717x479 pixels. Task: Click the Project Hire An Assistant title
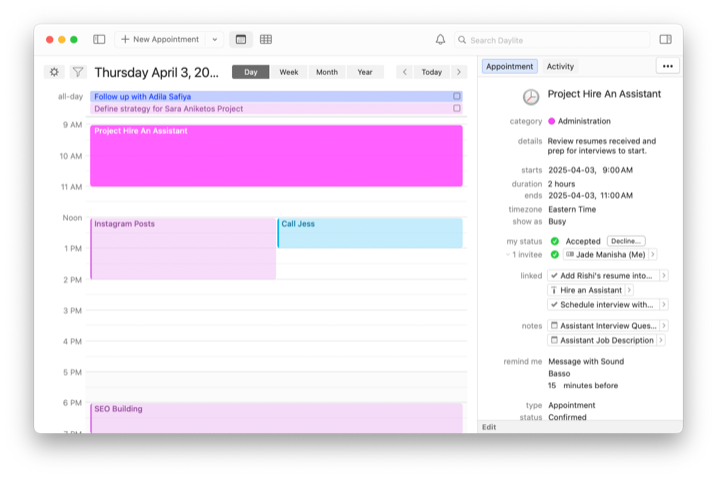click(x=604, y=94)
